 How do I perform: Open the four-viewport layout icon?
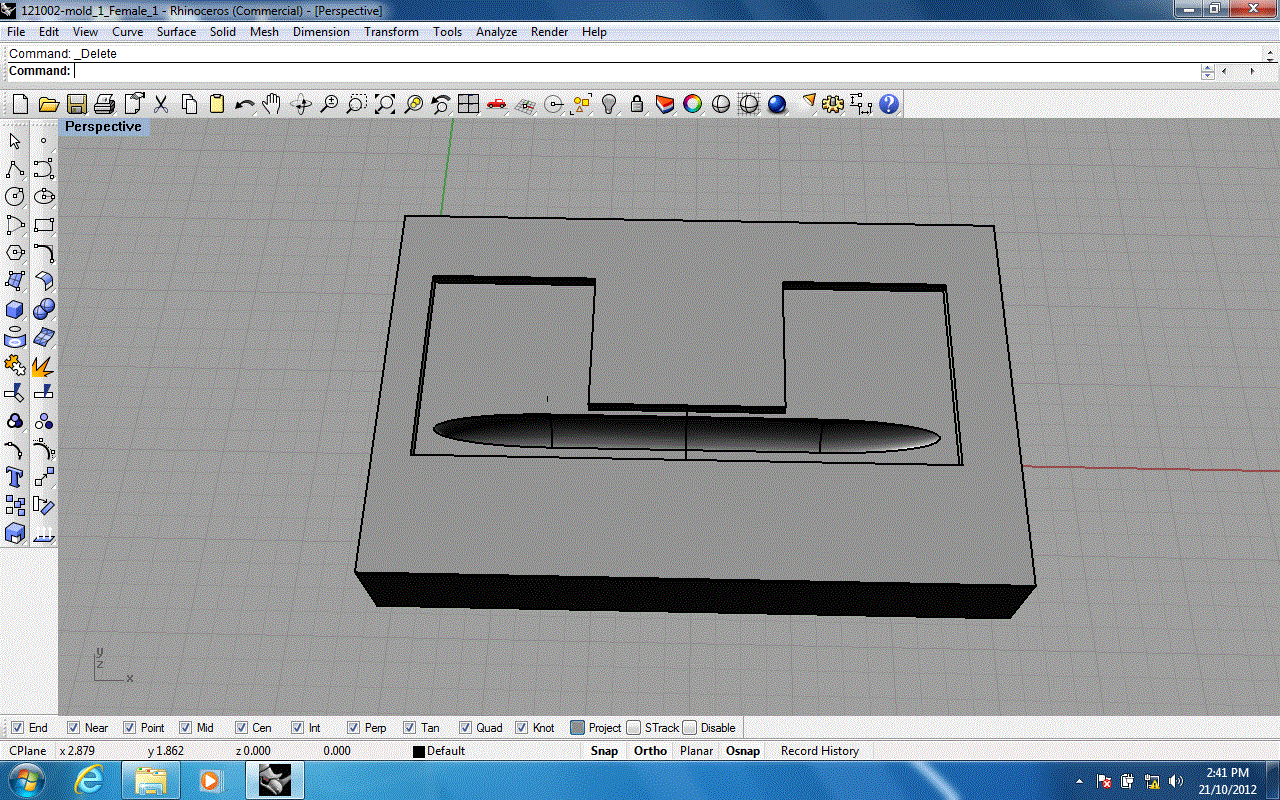coord(468,104)
